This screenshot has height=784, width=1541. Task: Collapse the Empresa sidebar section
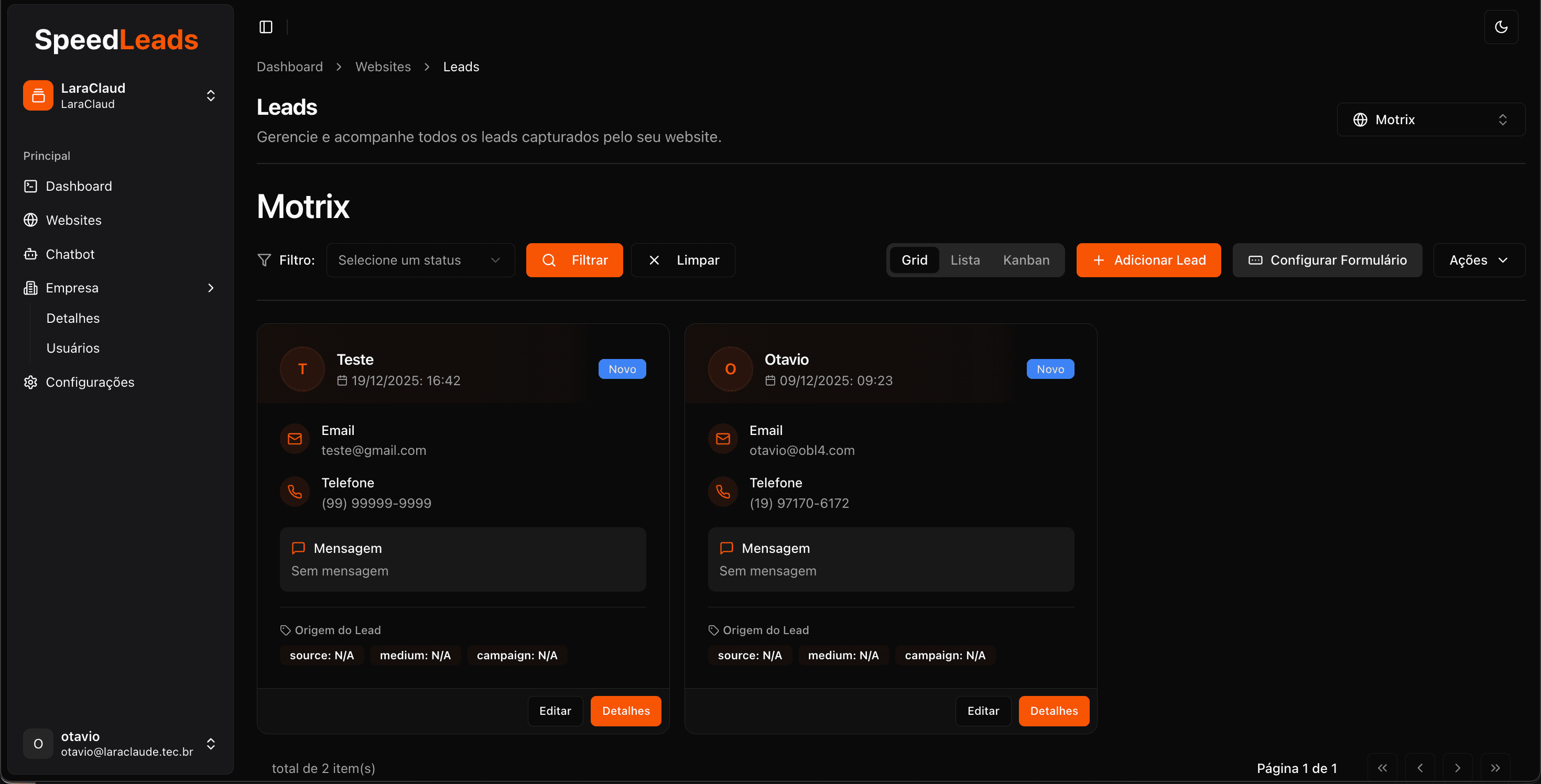tap(210, 288)
